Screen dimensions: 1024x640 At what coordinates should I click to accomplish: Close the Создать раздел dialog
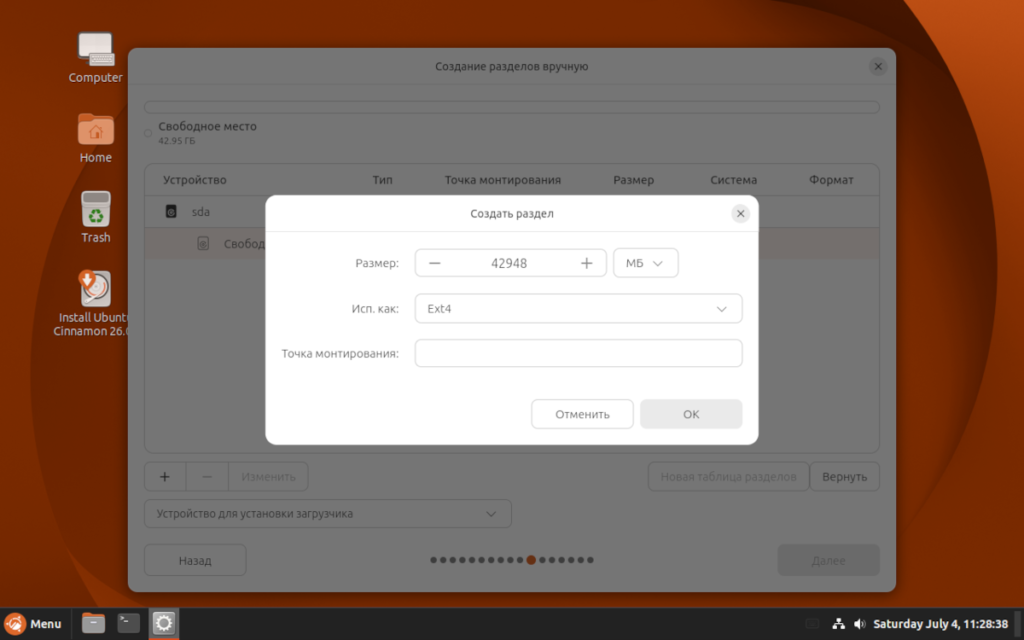(740, 214)
